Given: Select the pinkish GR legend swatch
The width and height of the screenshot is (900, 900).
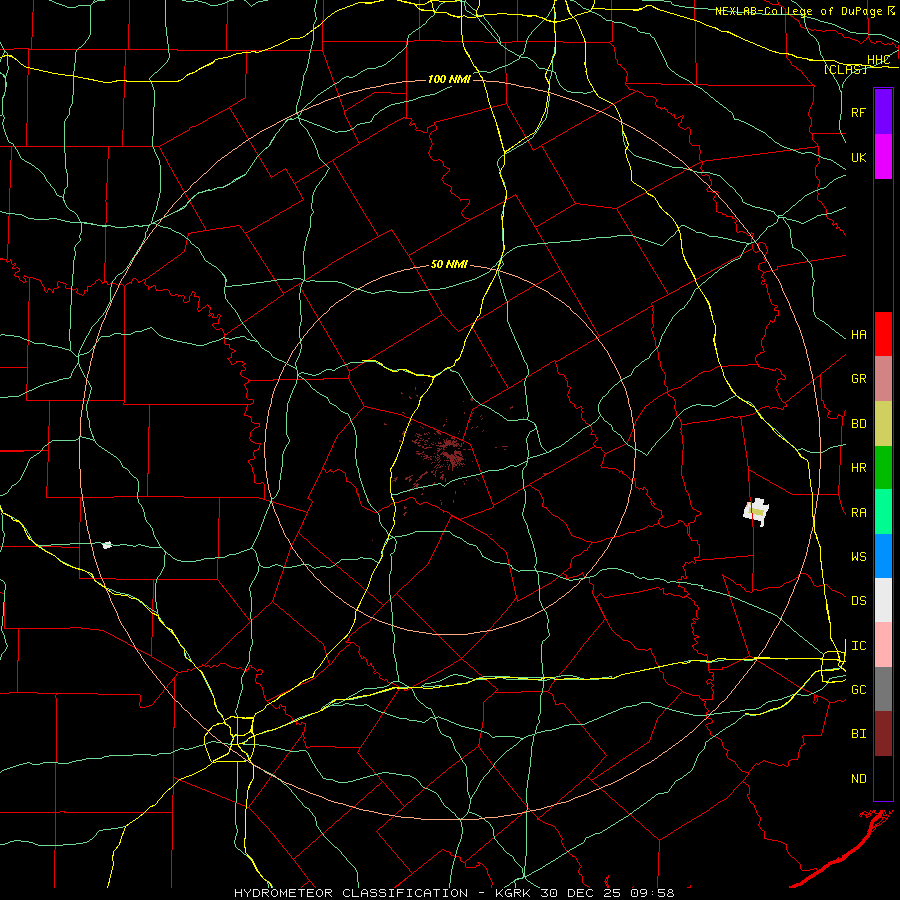Looking at the screenshot, I should tap(883, 379).
